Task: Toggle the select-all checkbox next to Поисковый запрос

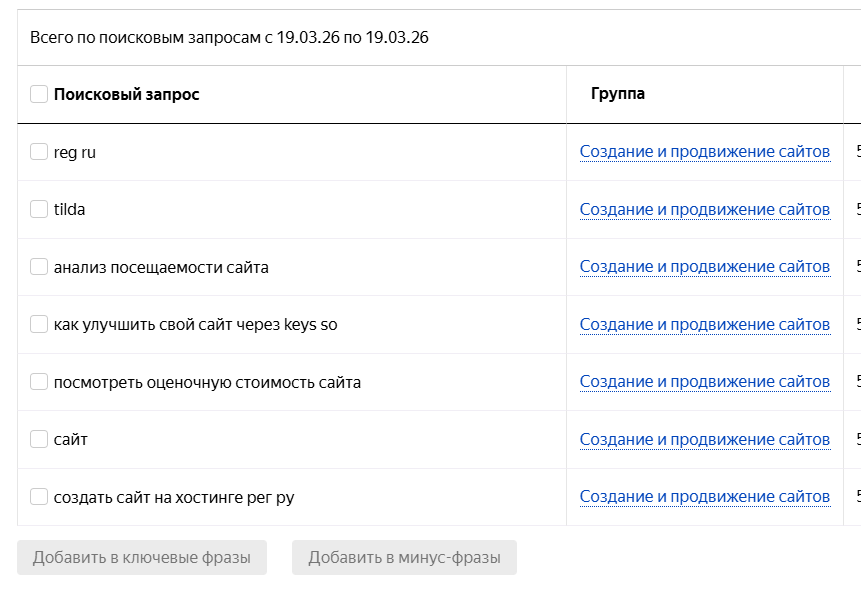Action: (39, 94)
